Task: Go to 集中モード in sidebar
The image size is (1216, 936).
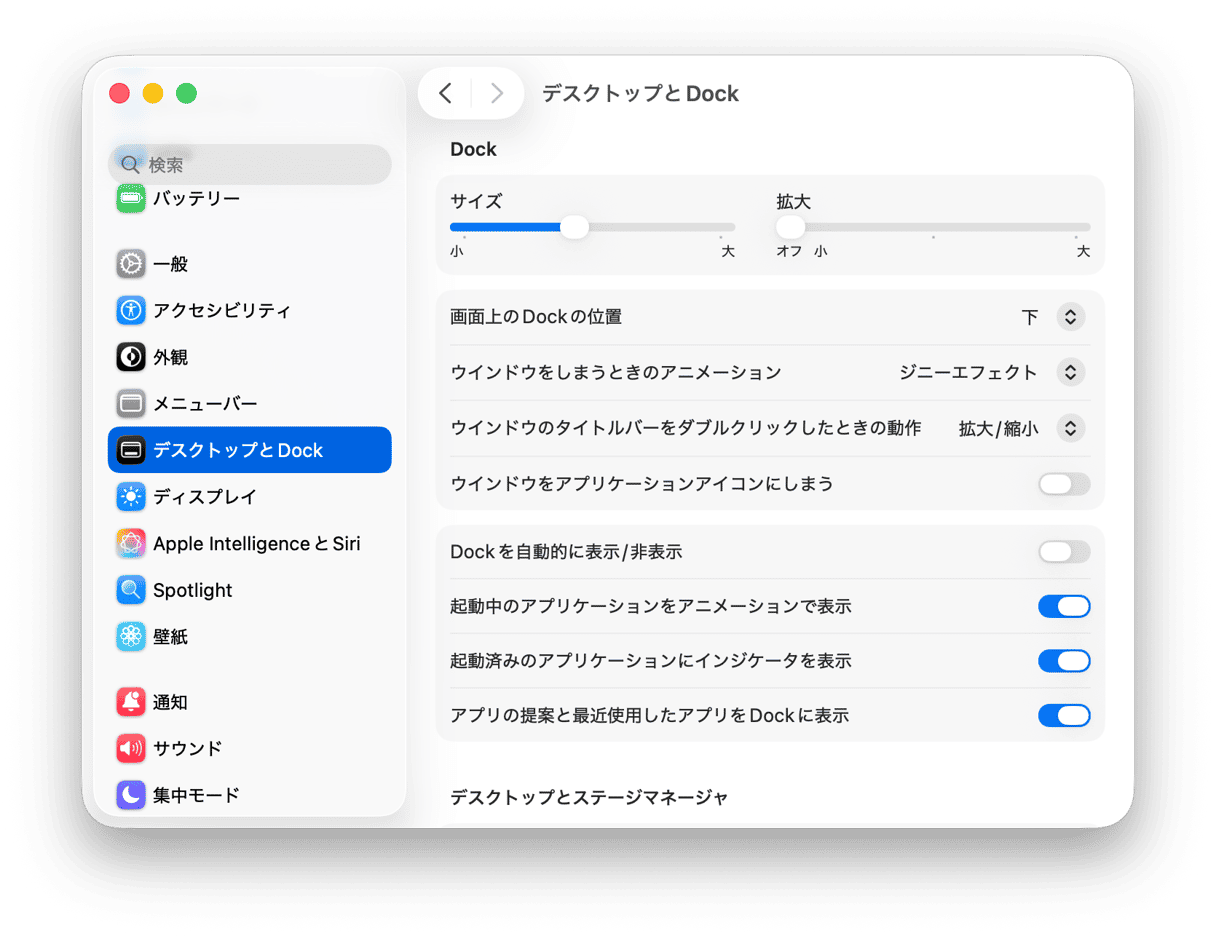Action: pyautogui.click(x=196, y=795)
